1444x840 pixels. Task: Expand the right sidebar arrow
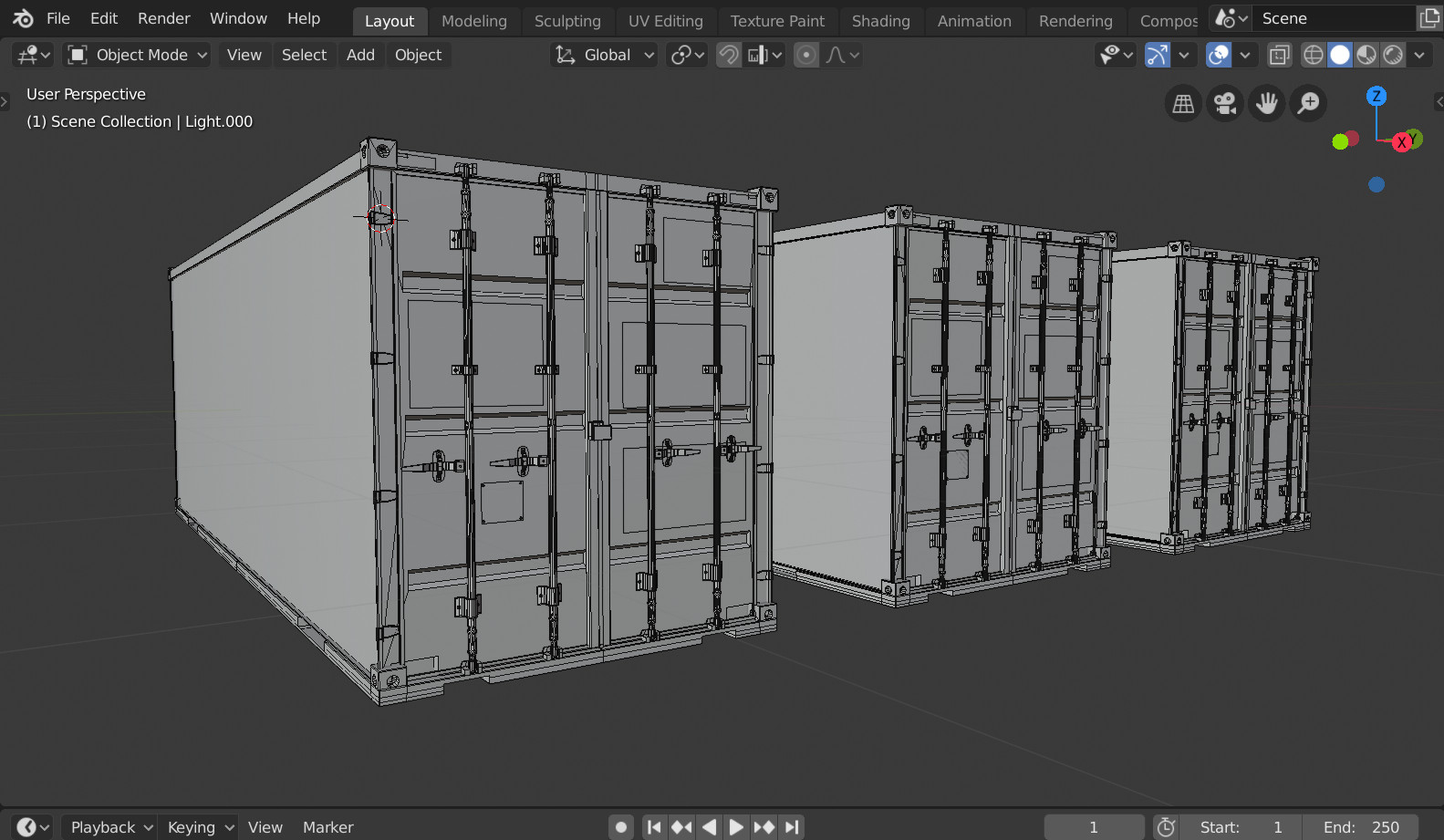click(x=1439, y=101)
